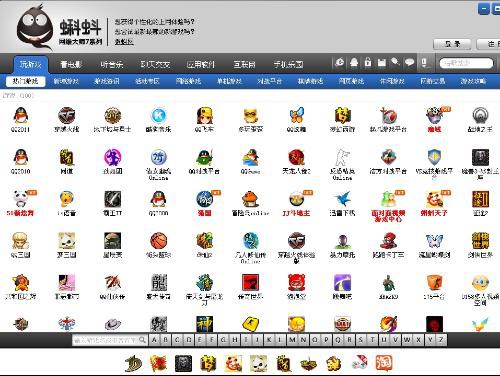Go to the 手机乐园 tab
The image size is (500, 376).
tap(289, 64)
